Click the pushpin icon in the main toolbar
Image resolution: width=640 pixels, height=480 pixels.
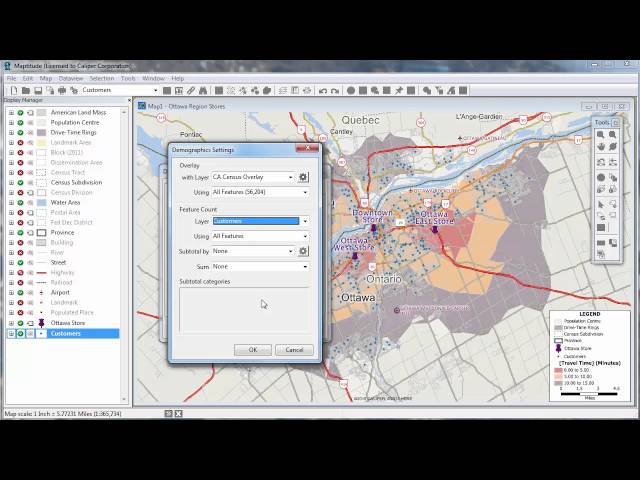399,90
